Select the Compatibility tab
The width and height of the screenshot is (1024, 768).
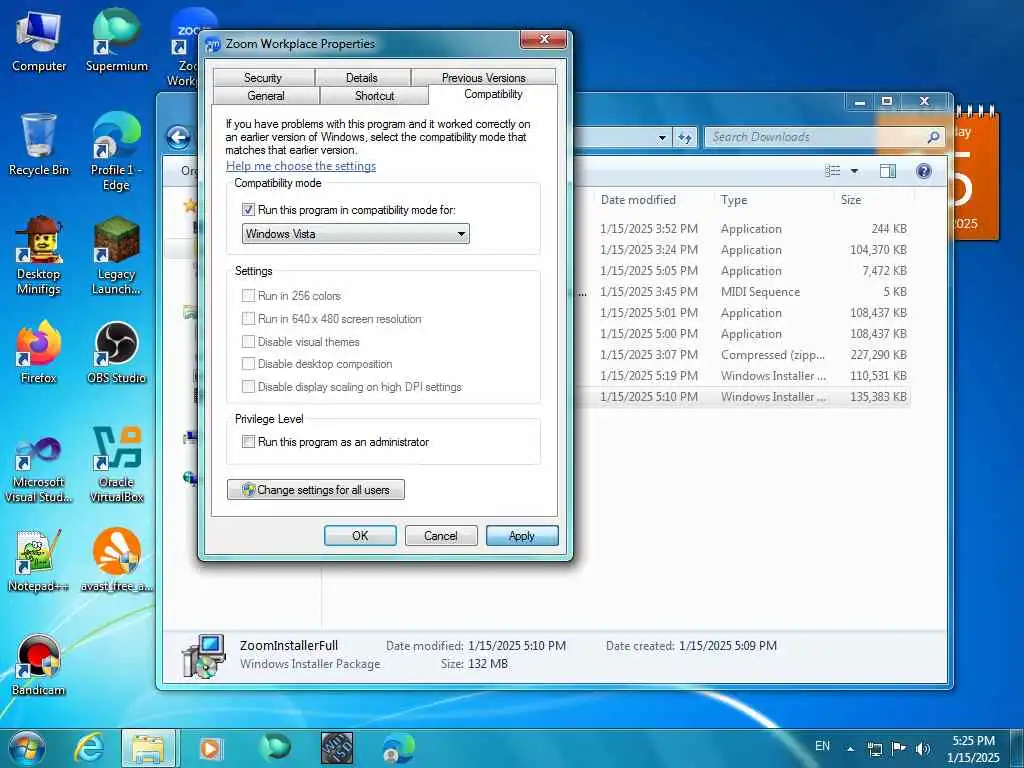coord(493,94)
